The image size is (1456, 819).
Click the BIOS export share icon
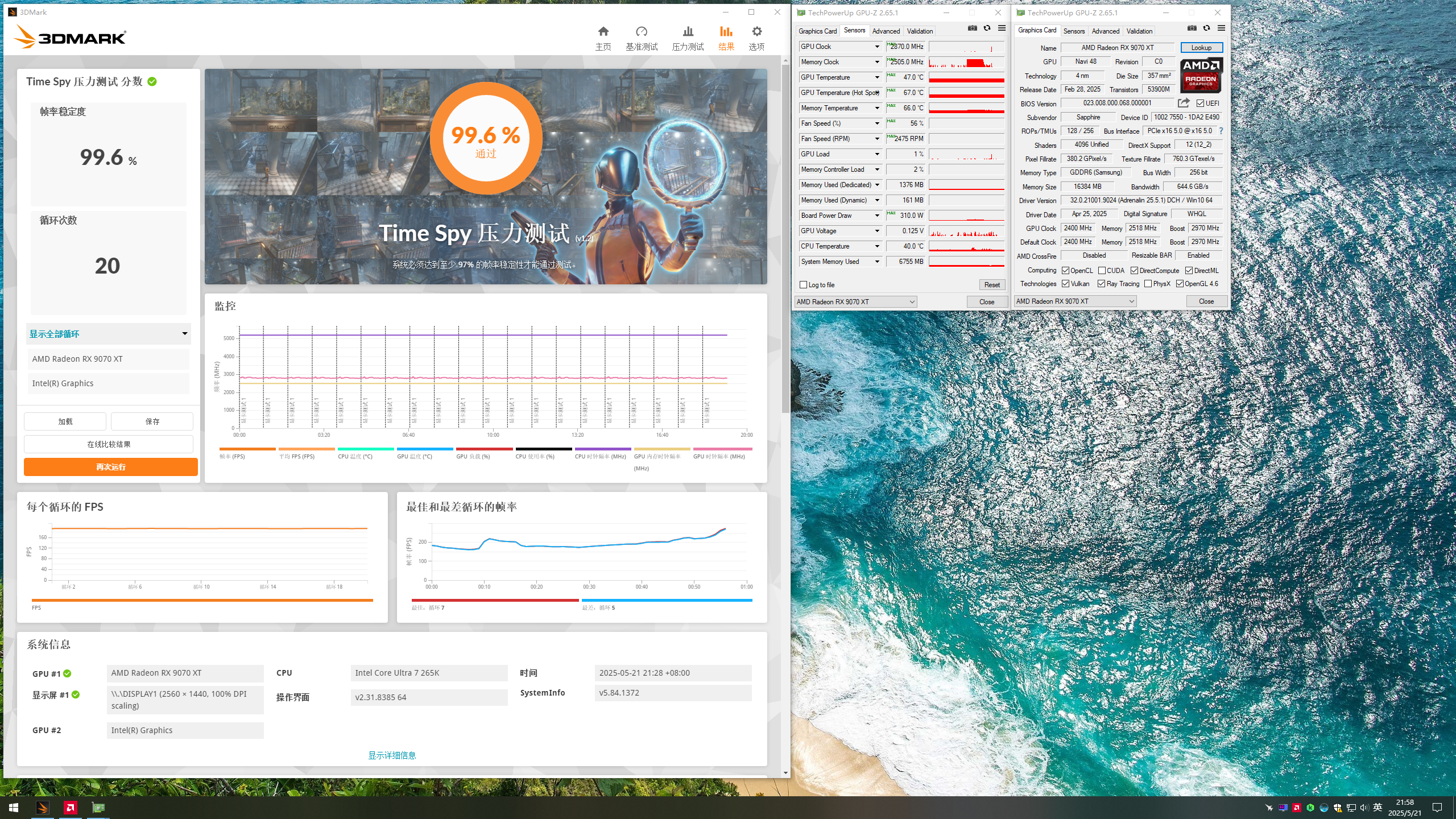(1184, 103)
